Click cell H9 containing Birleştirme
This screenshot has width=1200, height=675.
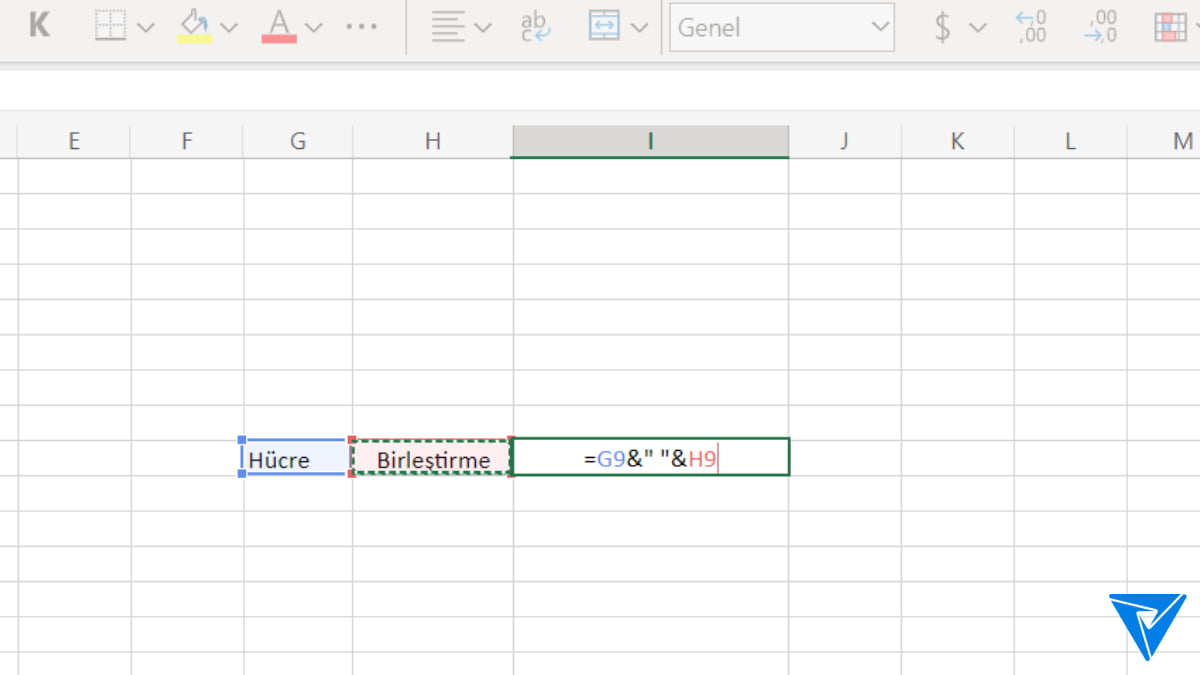432,459
